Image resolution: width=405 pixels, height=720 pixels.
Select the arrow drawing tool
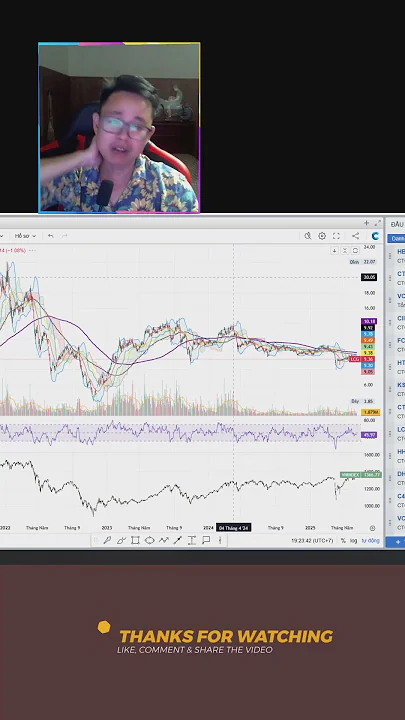[177, 540]
